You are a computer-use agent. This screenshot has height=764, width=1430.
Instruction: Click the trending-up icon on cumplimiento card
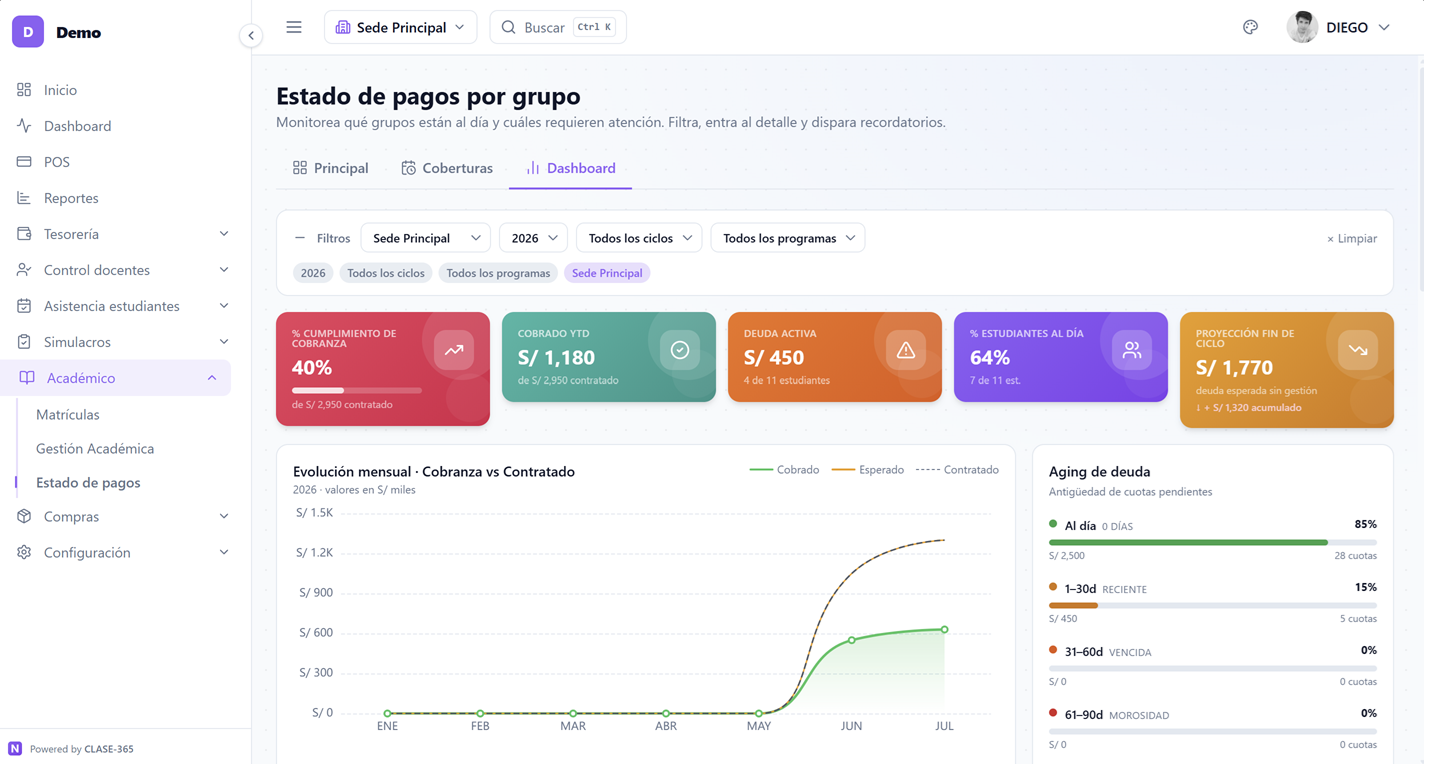[454, 350]
